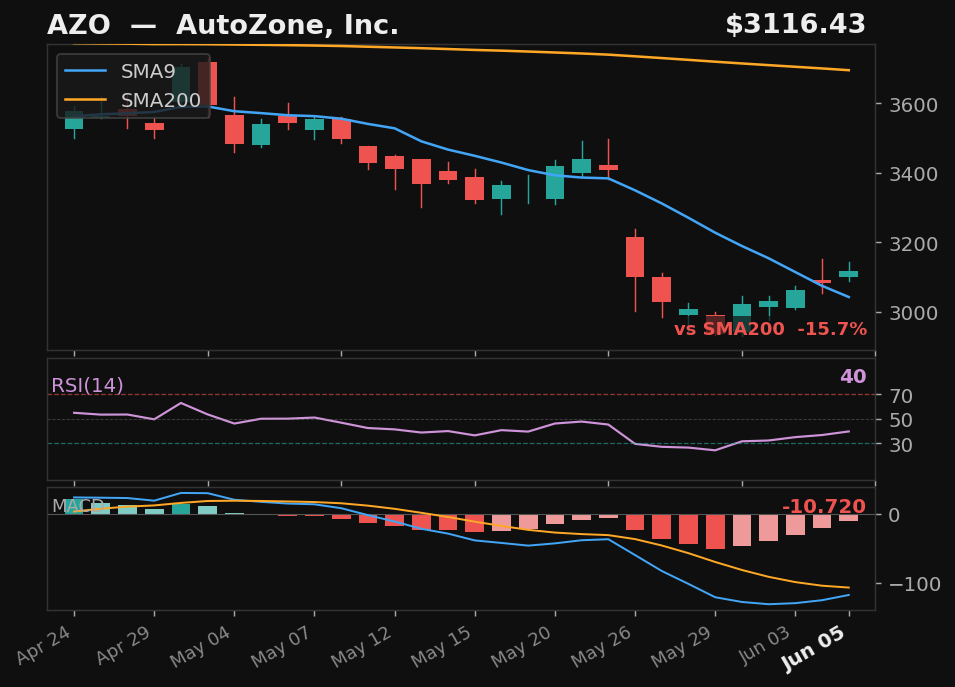Screen dimensions: 955x687
Task: Click the vs SMA200 -15.7% annotation
Action: (770, 329)
